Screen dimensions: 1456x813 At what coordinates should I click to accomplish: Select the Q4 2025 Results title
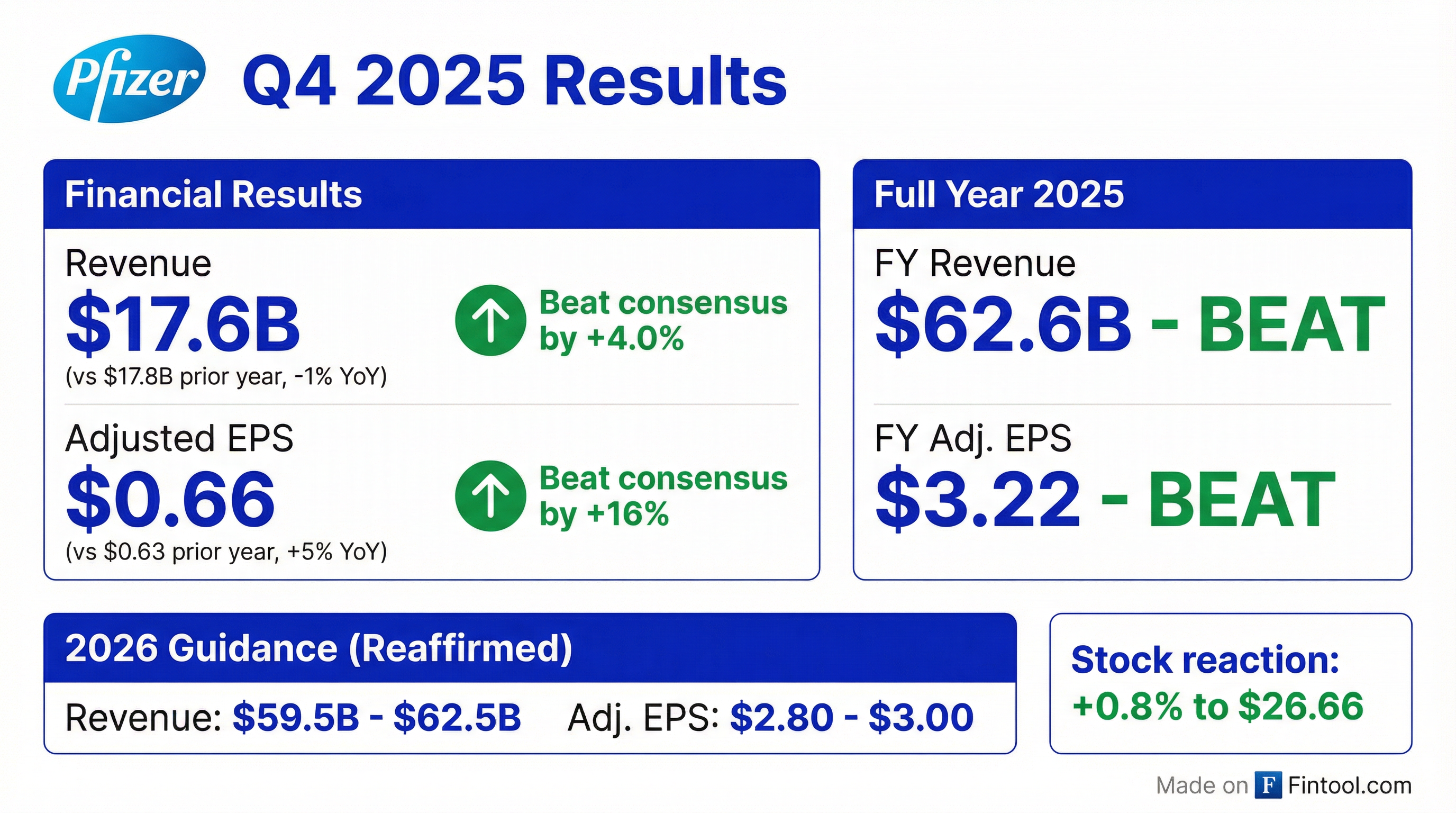(x=514, y=82)
